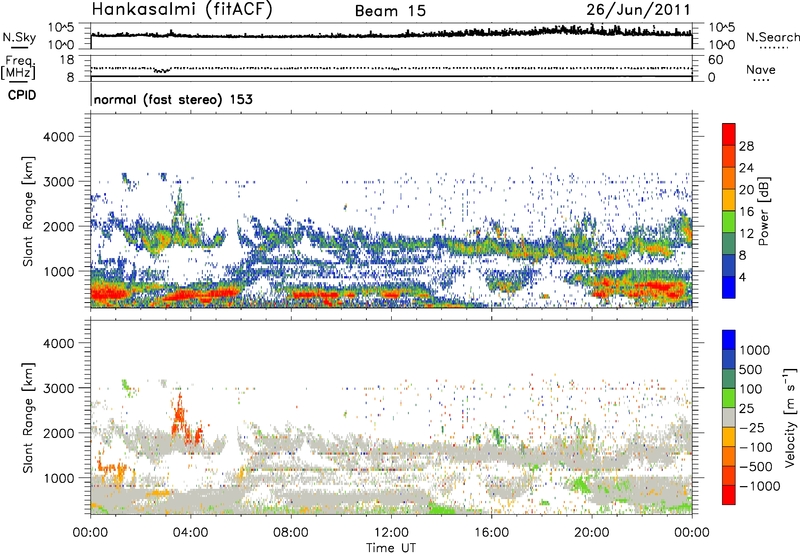Viewport: 800px width, 554px height.
Task: Click the 'Velocity [m s-1]' color bar title
Action: [790, 417]
